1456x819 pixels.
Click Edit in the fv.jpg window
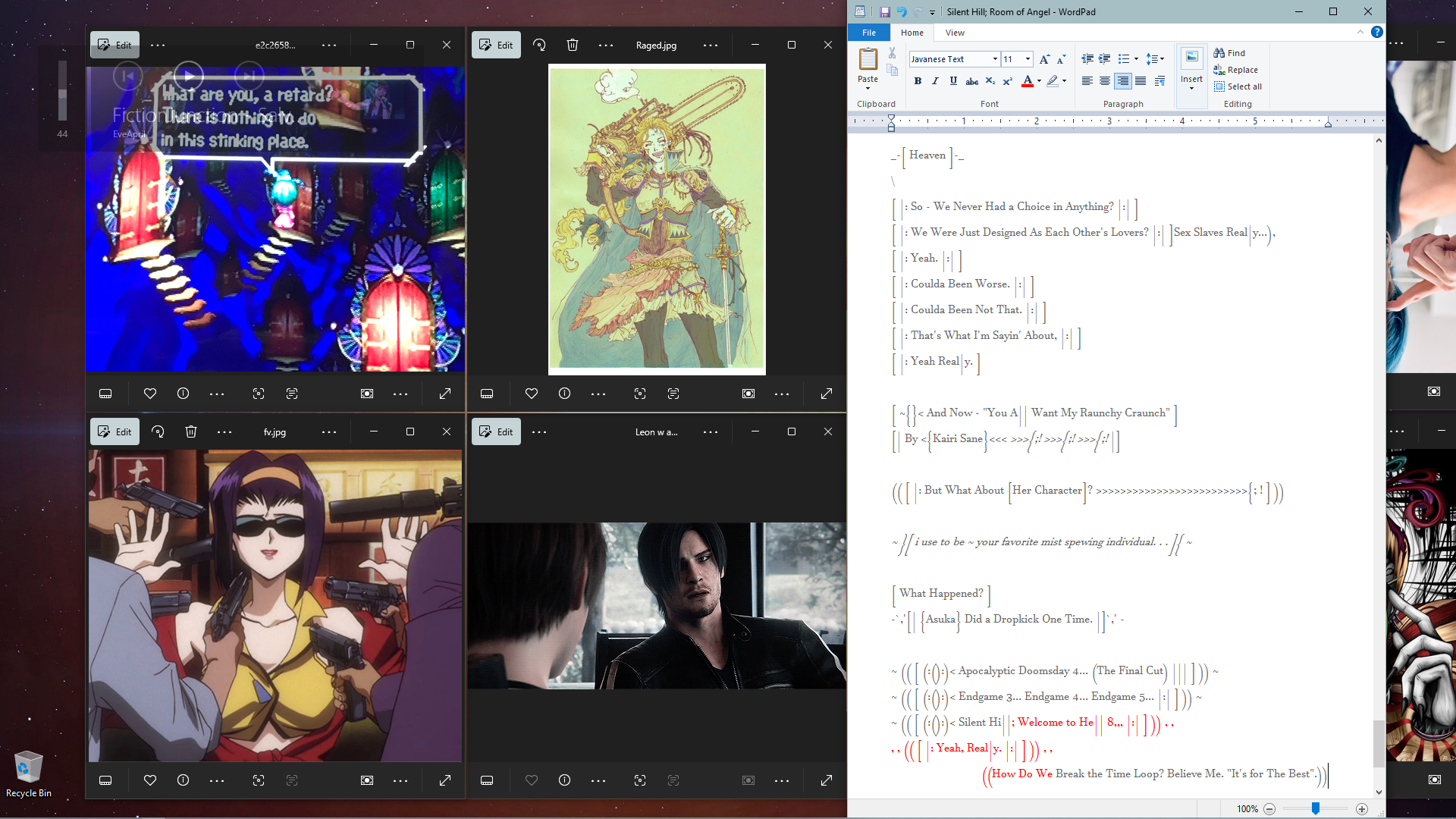tap(115, 432)
